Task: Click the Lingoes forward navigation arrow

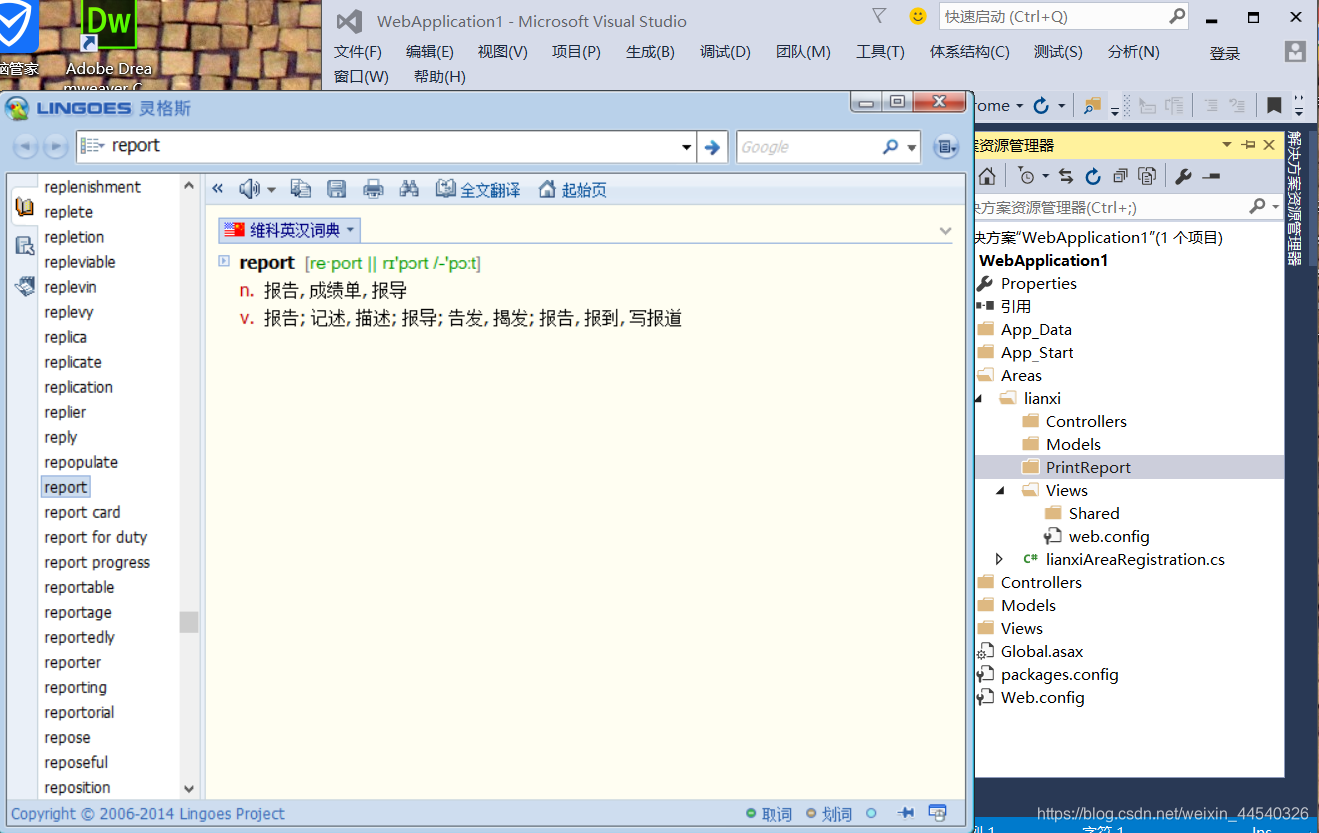Action: (x=56, y=147)
